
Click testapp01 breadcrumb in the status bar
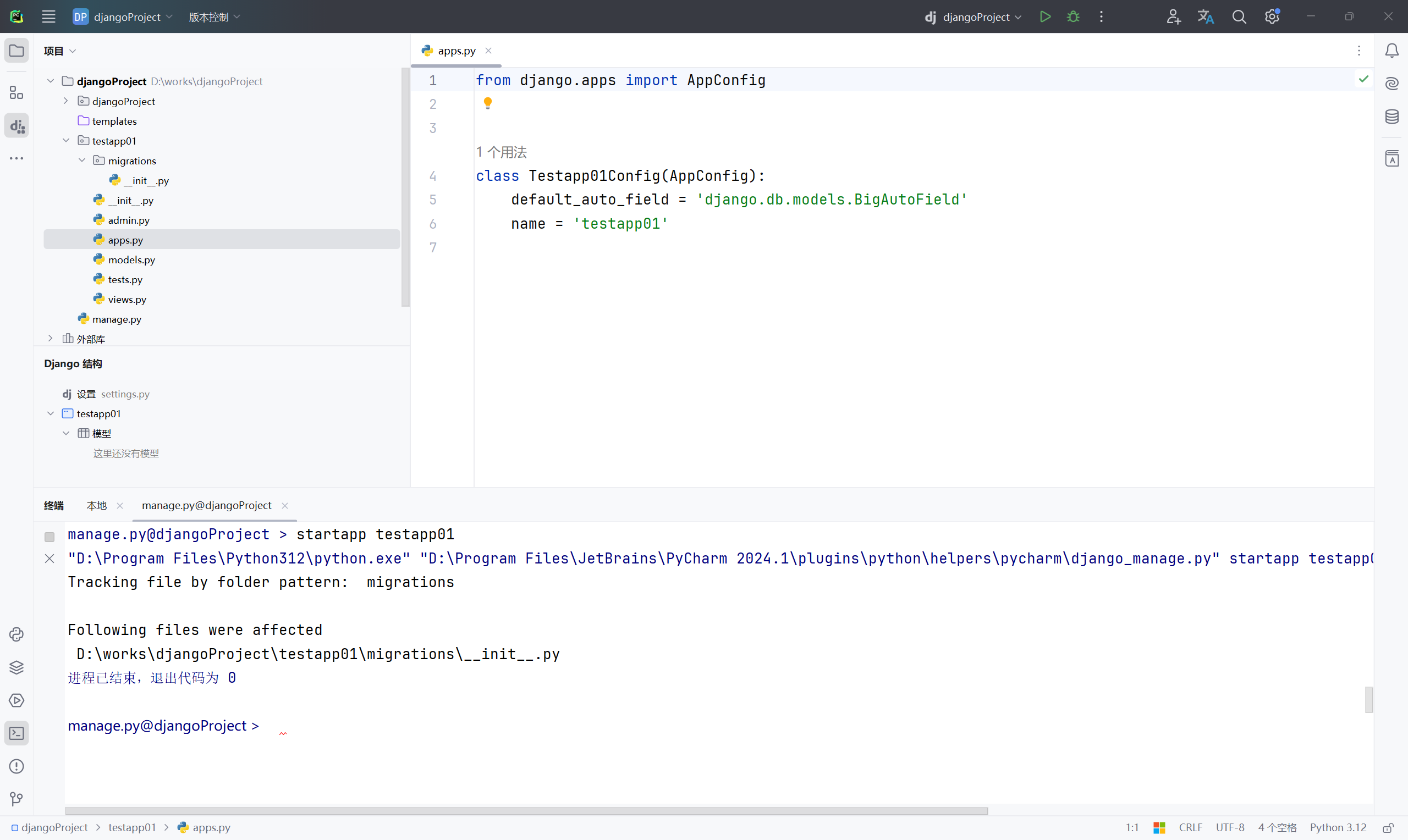coord(132,827)
